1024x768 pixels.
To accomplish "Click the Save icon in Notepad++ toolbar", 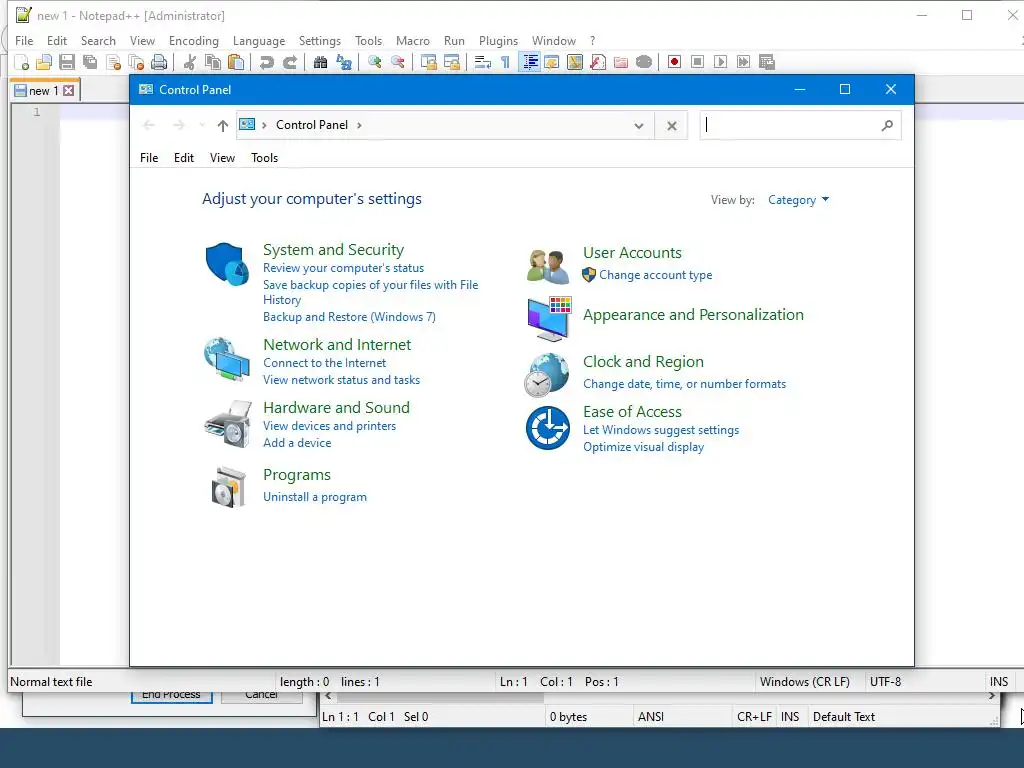I will point(67,62).
